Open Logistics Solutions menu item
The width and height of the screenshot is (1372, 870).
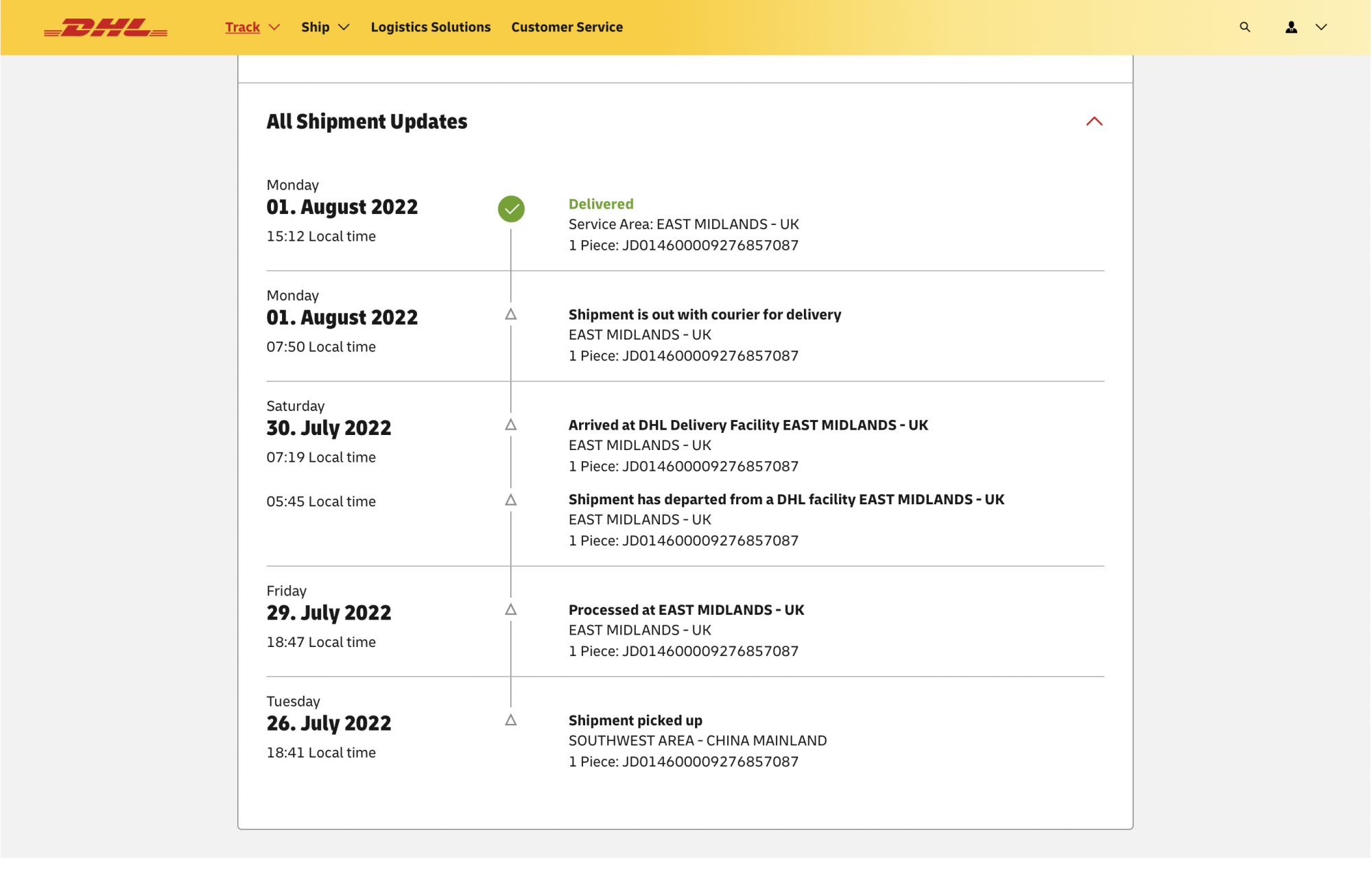pos(431,27)
